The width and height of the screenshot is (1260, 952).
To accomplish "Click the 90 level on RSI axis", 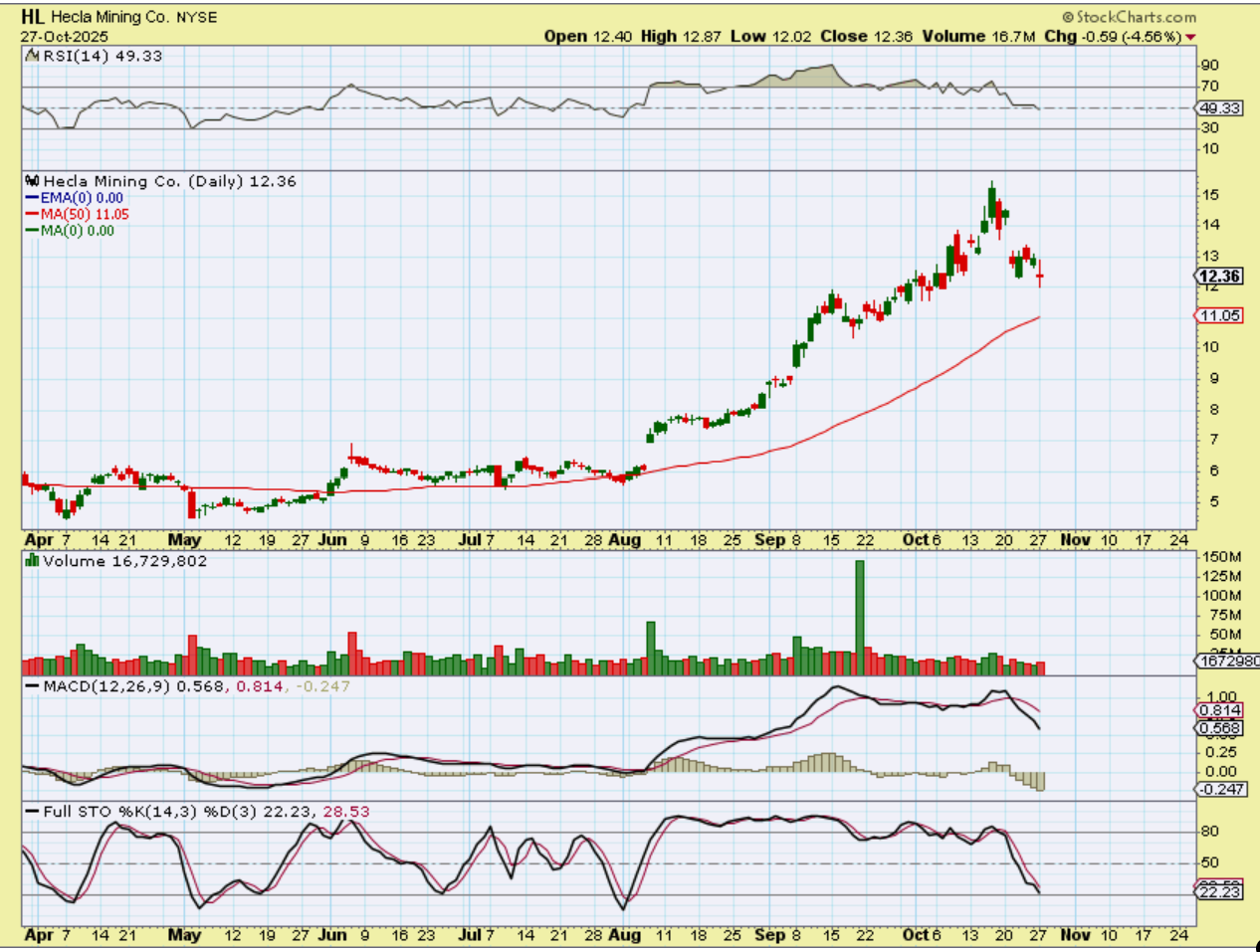I will click(1210, 66).
